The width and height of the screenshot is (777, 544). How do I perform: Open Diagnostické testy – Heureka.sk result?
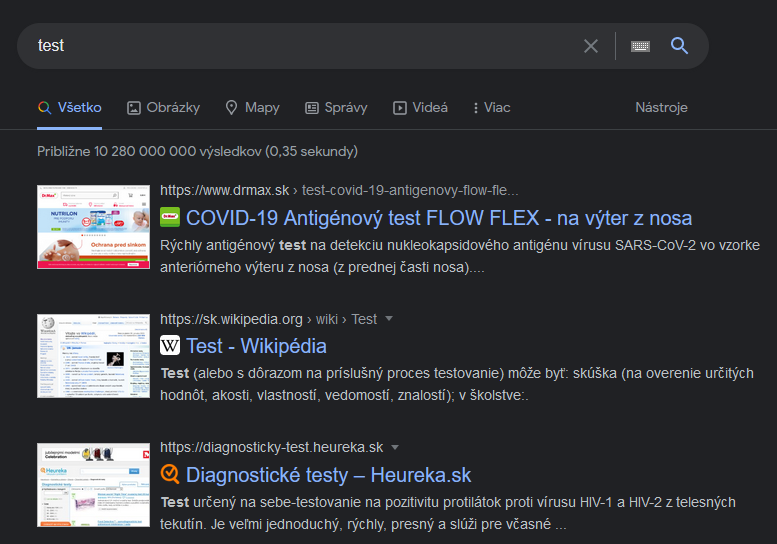pos(328,474)
